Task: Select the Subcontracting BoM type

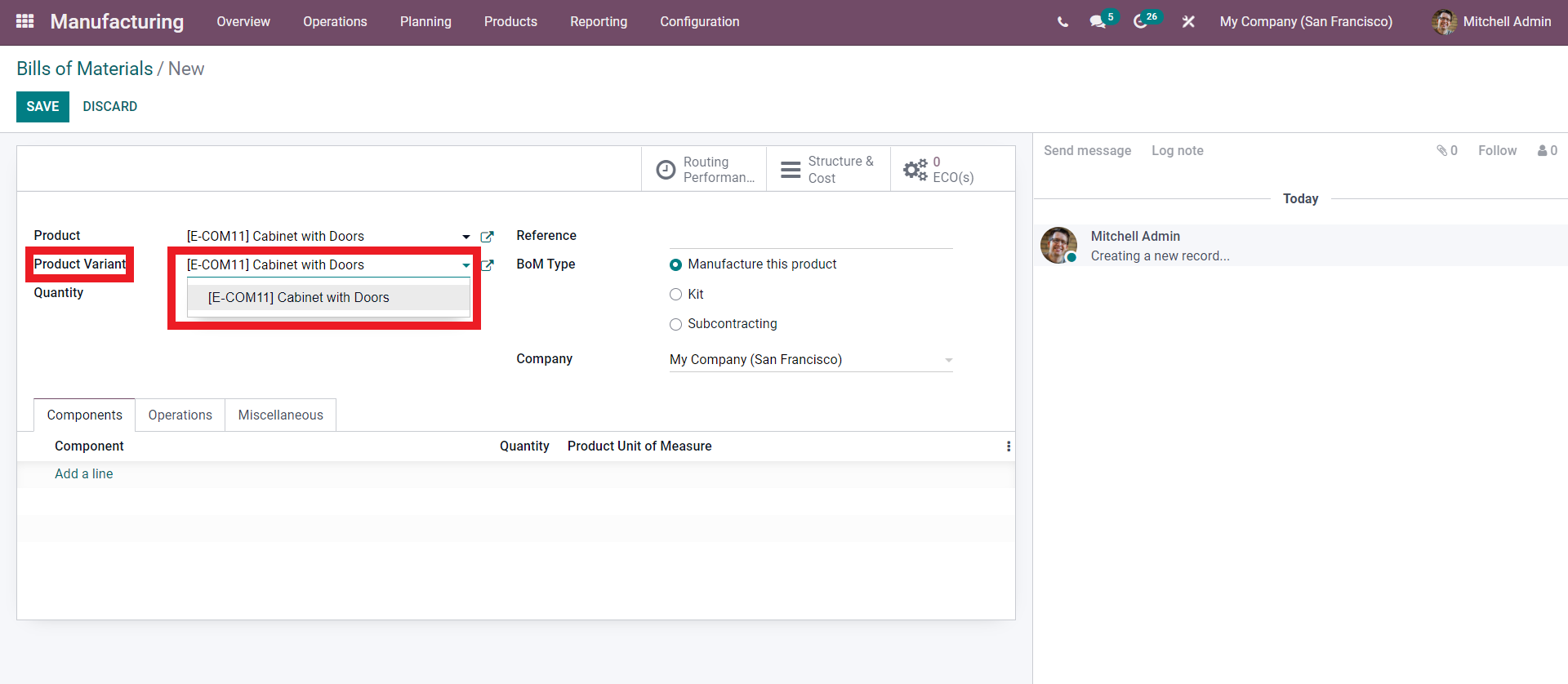Action: point(675,324)
